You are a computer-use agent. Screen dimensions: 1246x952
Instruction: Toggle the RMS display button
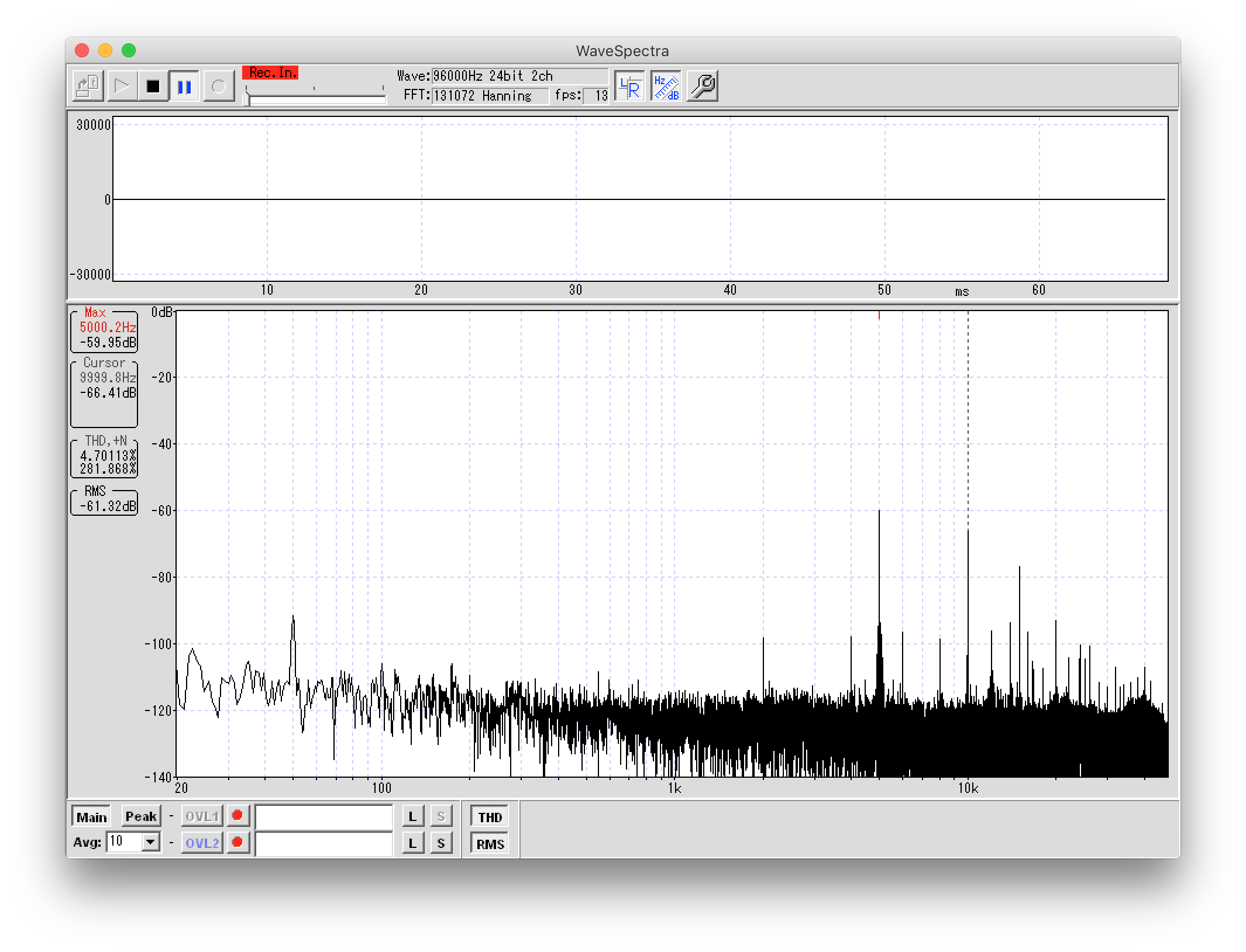tap(490, 844)
